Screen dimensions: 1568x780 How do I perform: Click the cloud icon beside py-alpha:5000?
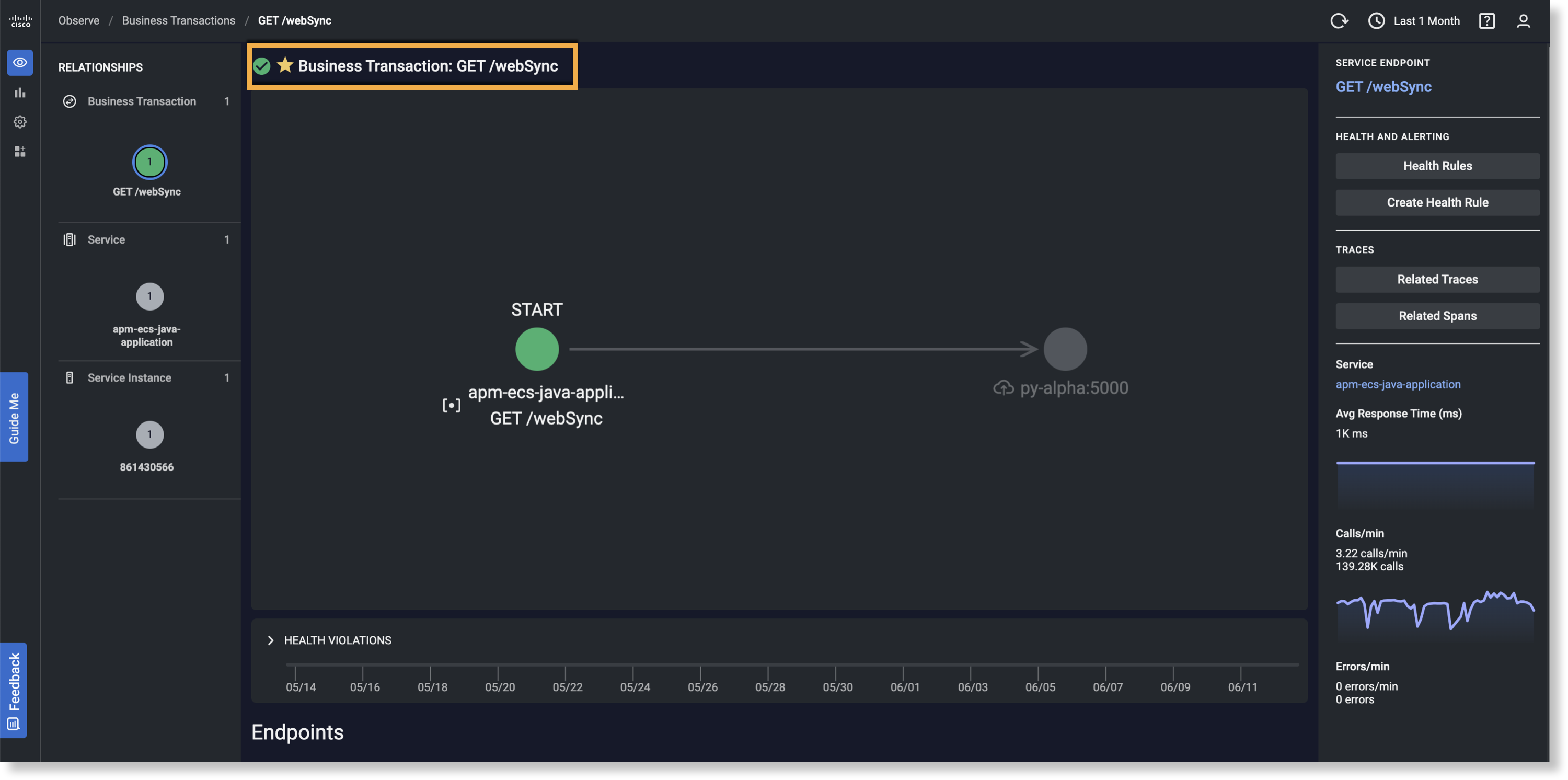point(1003,388)
